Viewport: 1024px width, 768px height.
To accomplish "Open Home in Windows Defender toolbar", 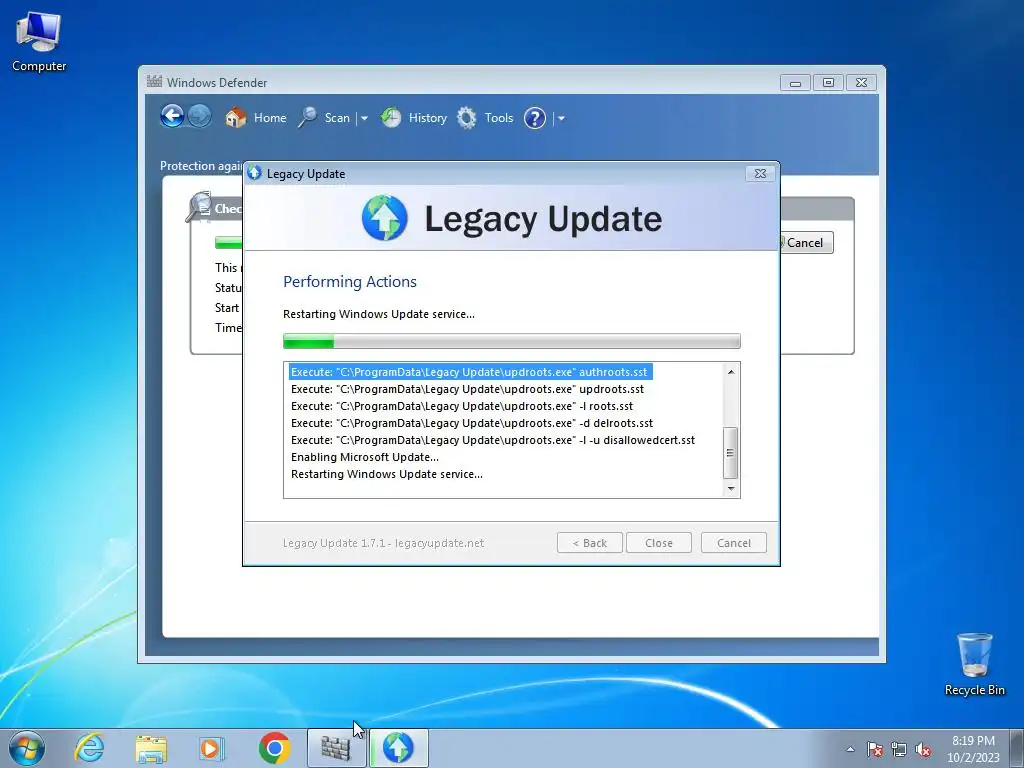I will pyautogui.click(x=256, y=118).
